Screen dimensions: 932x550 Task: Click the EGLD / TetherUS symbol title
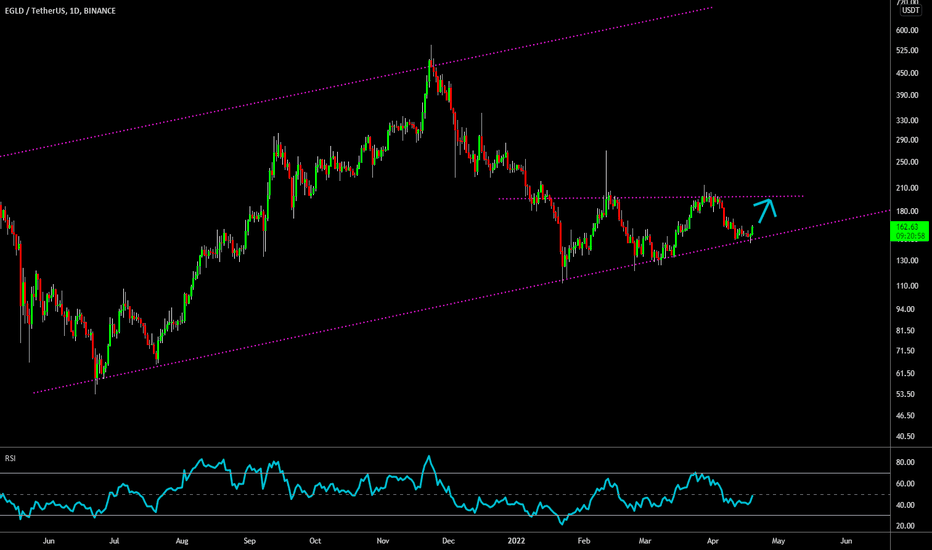click(60, 11)
